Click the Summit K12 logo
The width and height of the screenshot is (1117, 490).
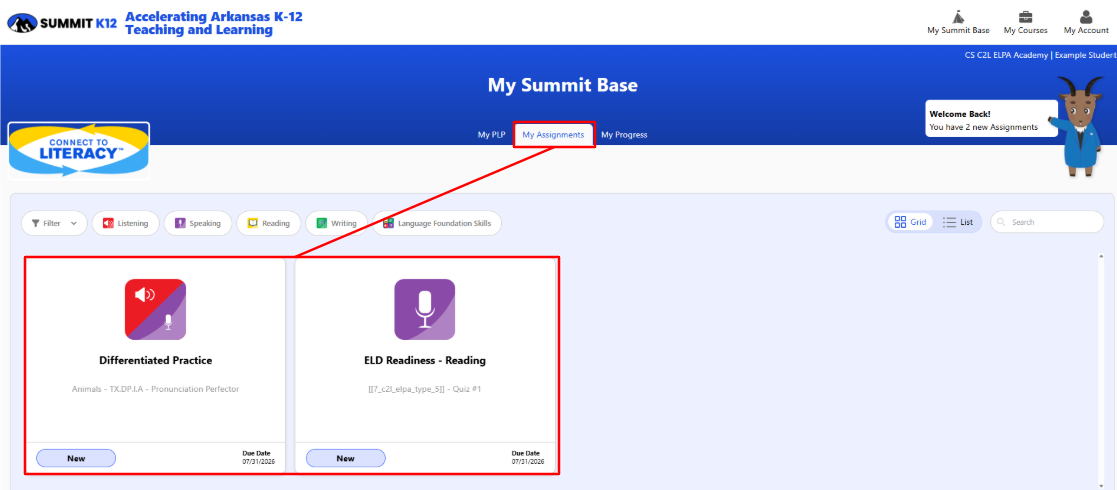click(x=63, y=22)
